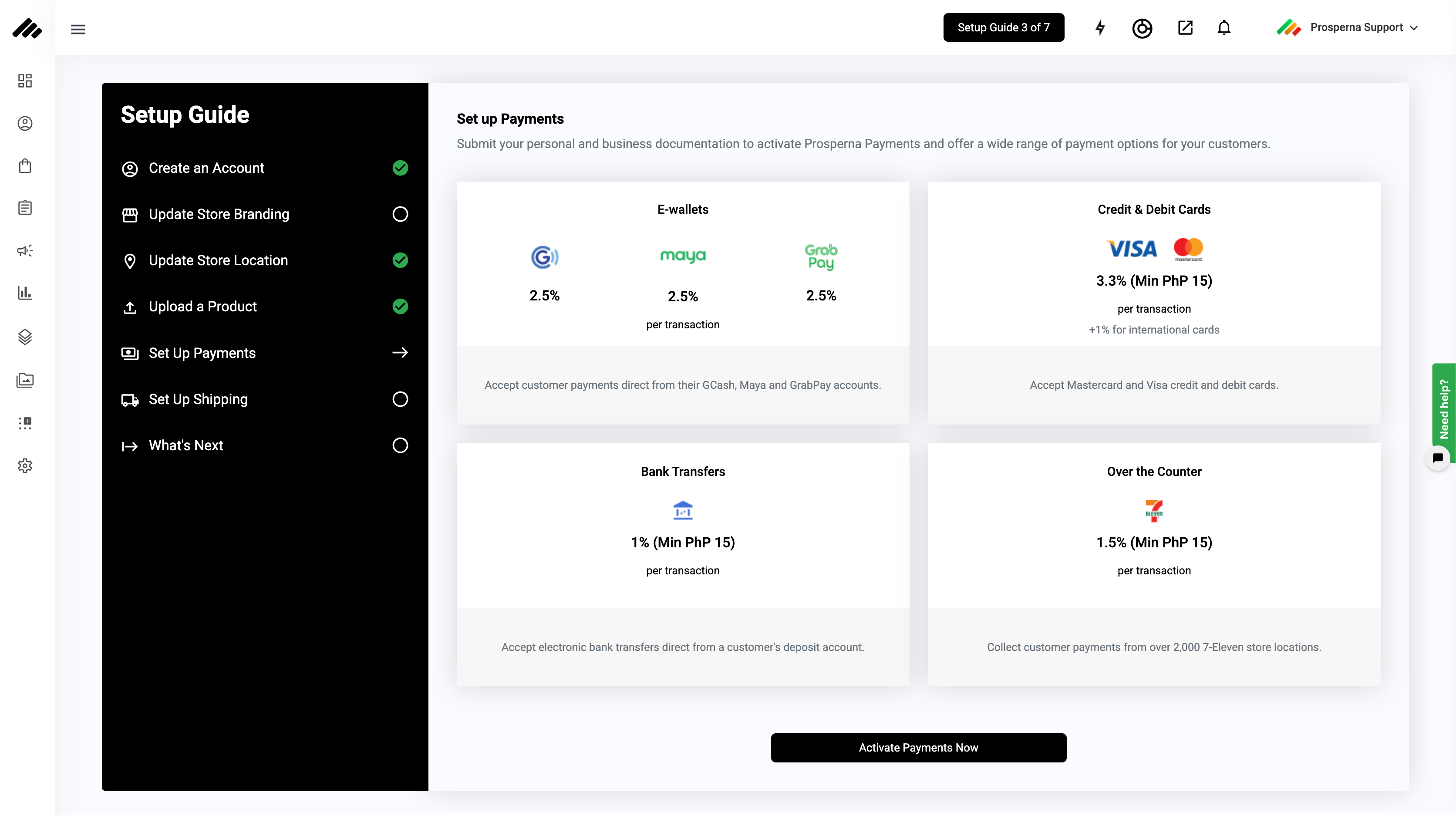This screenshot has height=816, width=1456.
Task: Open the shopping bag sidebar icon
Action: pyautogui.click(x=25, y=165)
